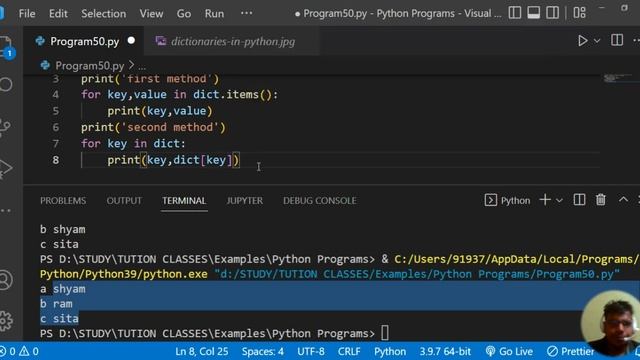Open the Explorer view in activity bar
Image resolution: width=640 pixels, height=360 pixels.
tap(6, 46)
